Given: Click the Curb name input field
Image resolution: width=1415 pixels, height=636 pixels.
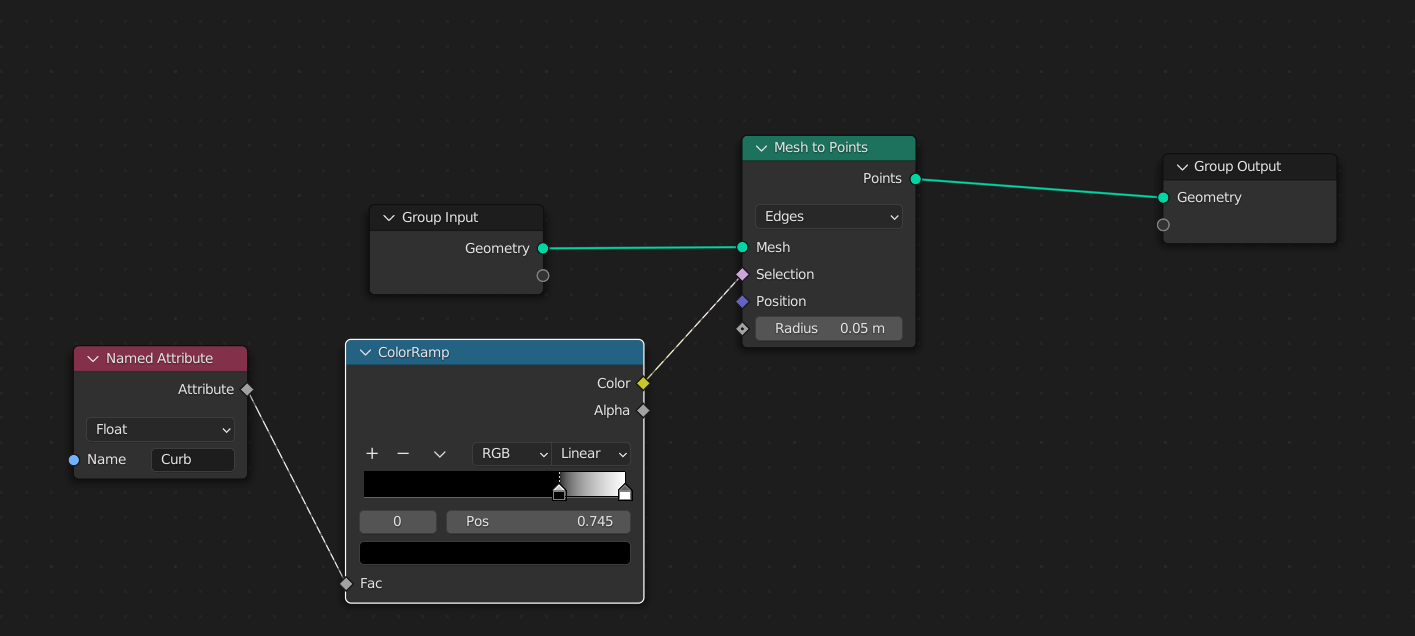Looking at the screenshot, I should pos(192,459).
